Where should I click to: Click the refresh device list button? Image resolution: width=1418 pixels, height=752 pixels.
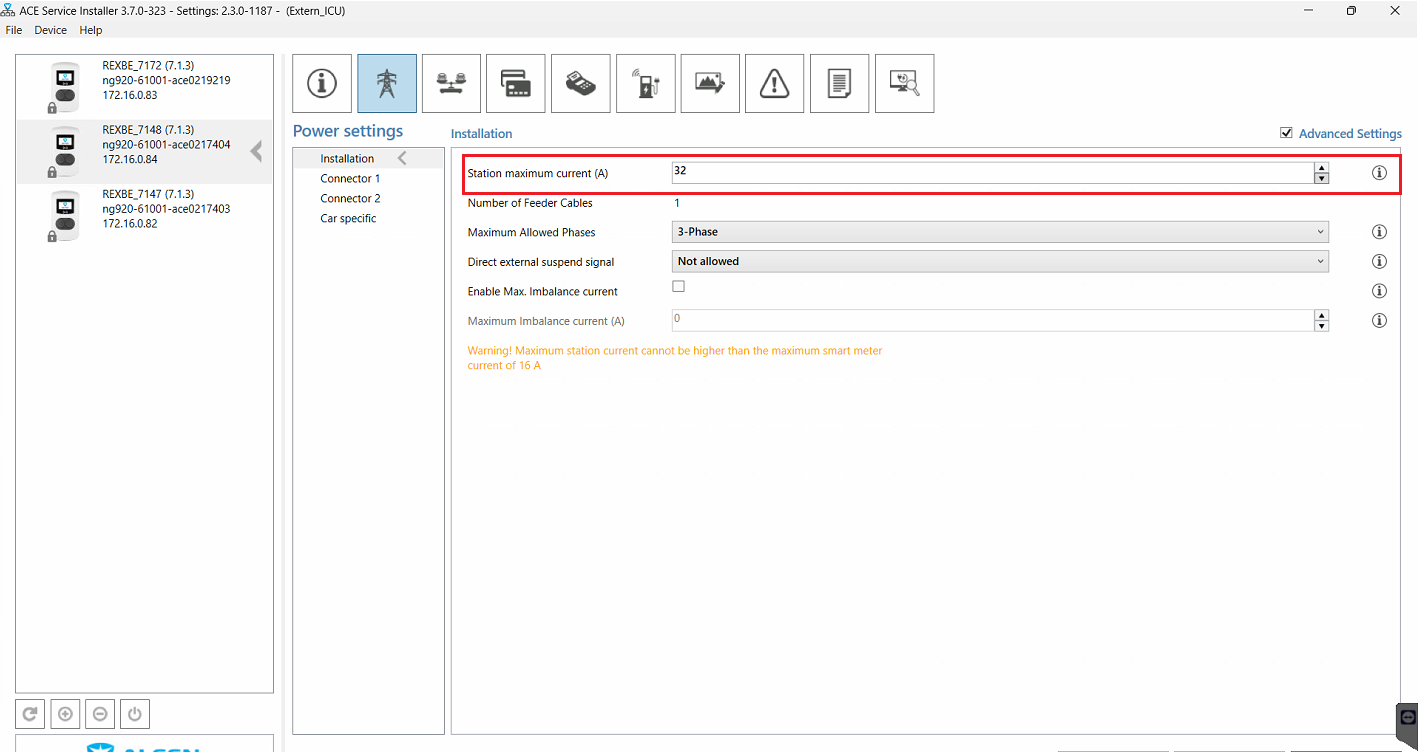[x=31, y=714]
